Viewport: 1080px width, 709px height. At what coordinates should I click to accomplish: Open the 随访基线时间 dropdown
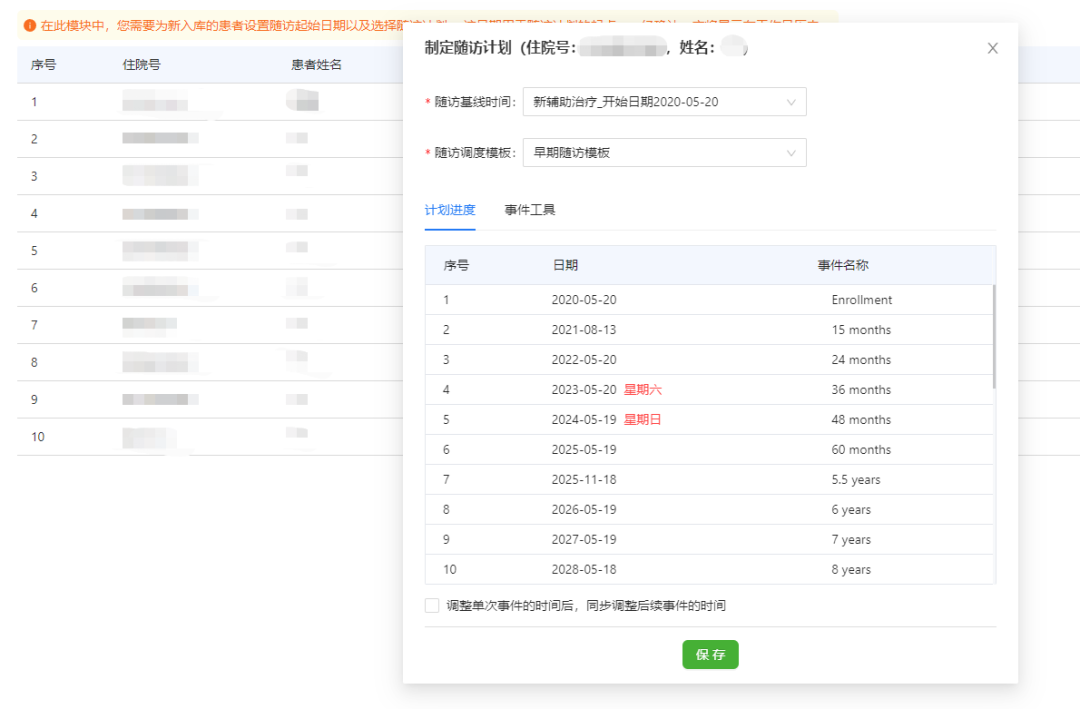664,102
